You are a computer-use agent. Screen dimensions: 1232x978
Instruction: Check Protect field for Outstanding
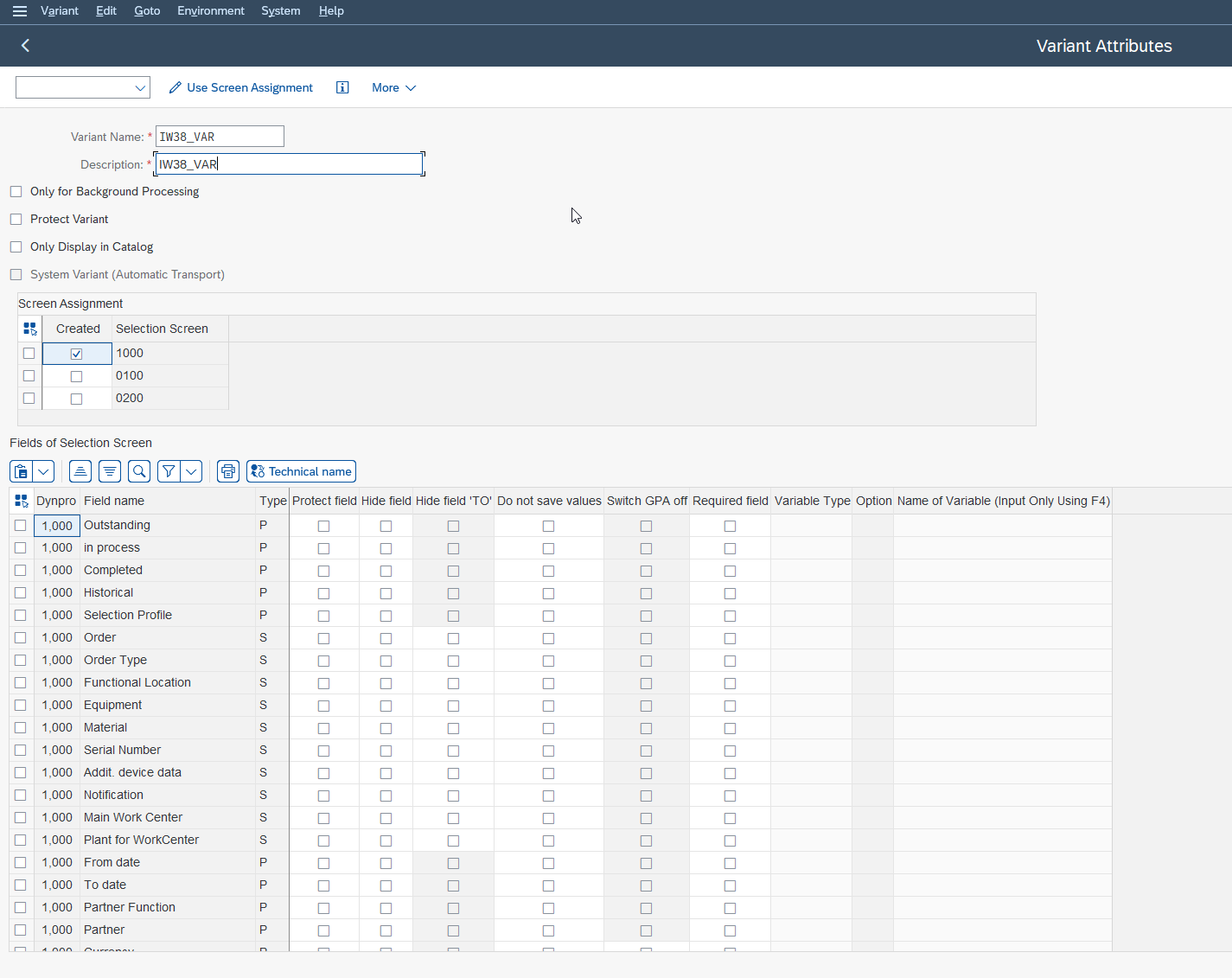point(323,526)
